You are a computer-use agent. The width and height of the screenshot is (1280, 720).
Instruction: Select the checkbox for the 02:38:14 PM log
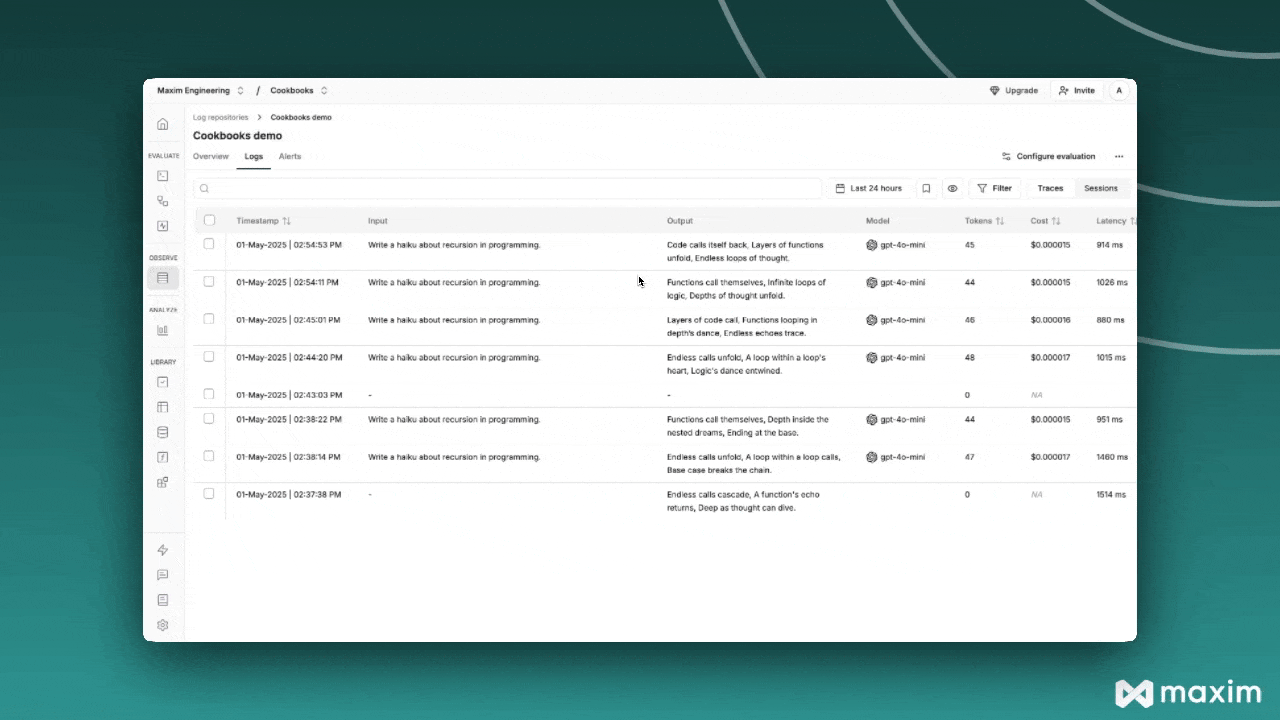click(209, 456)
